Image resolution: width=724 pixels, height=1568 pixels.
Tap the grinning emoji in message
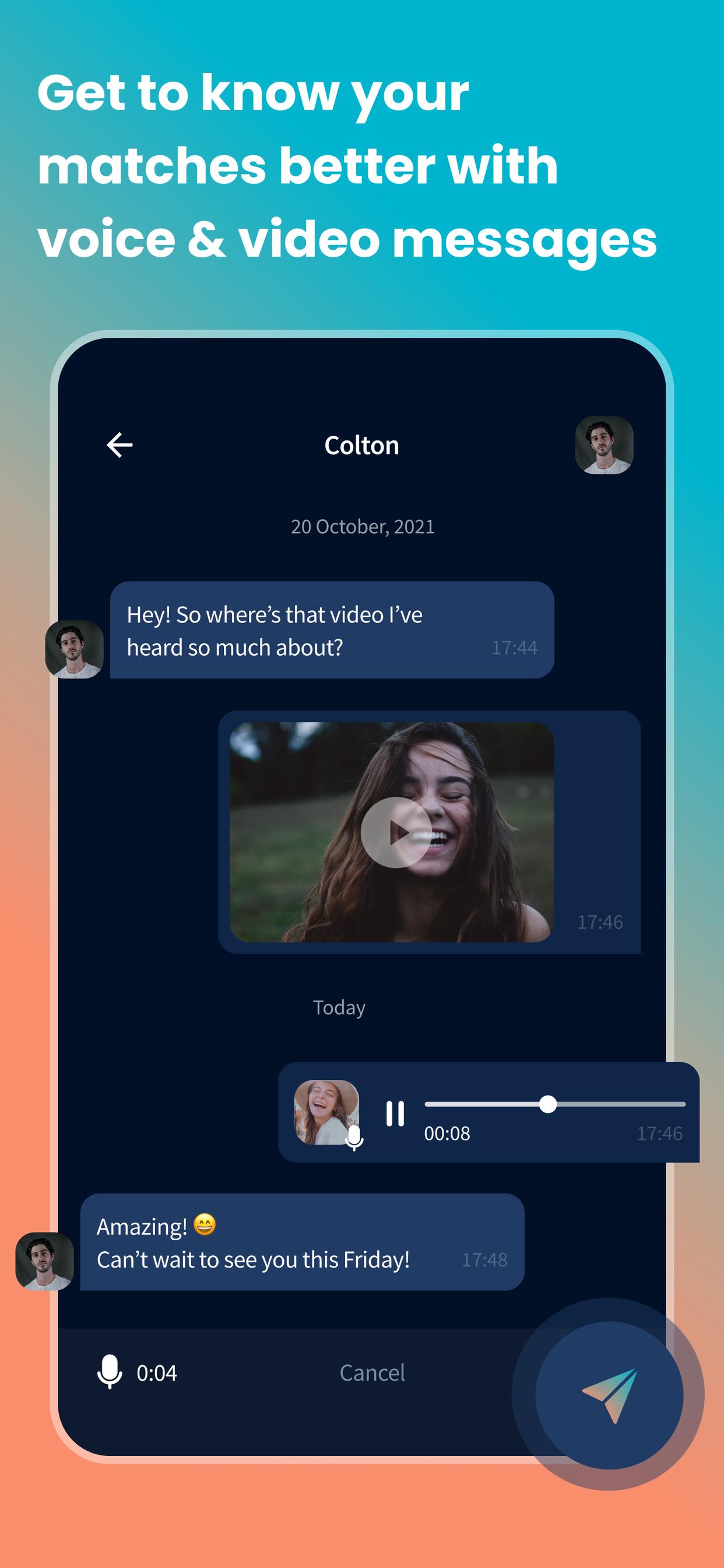(x=205, y=1224)
